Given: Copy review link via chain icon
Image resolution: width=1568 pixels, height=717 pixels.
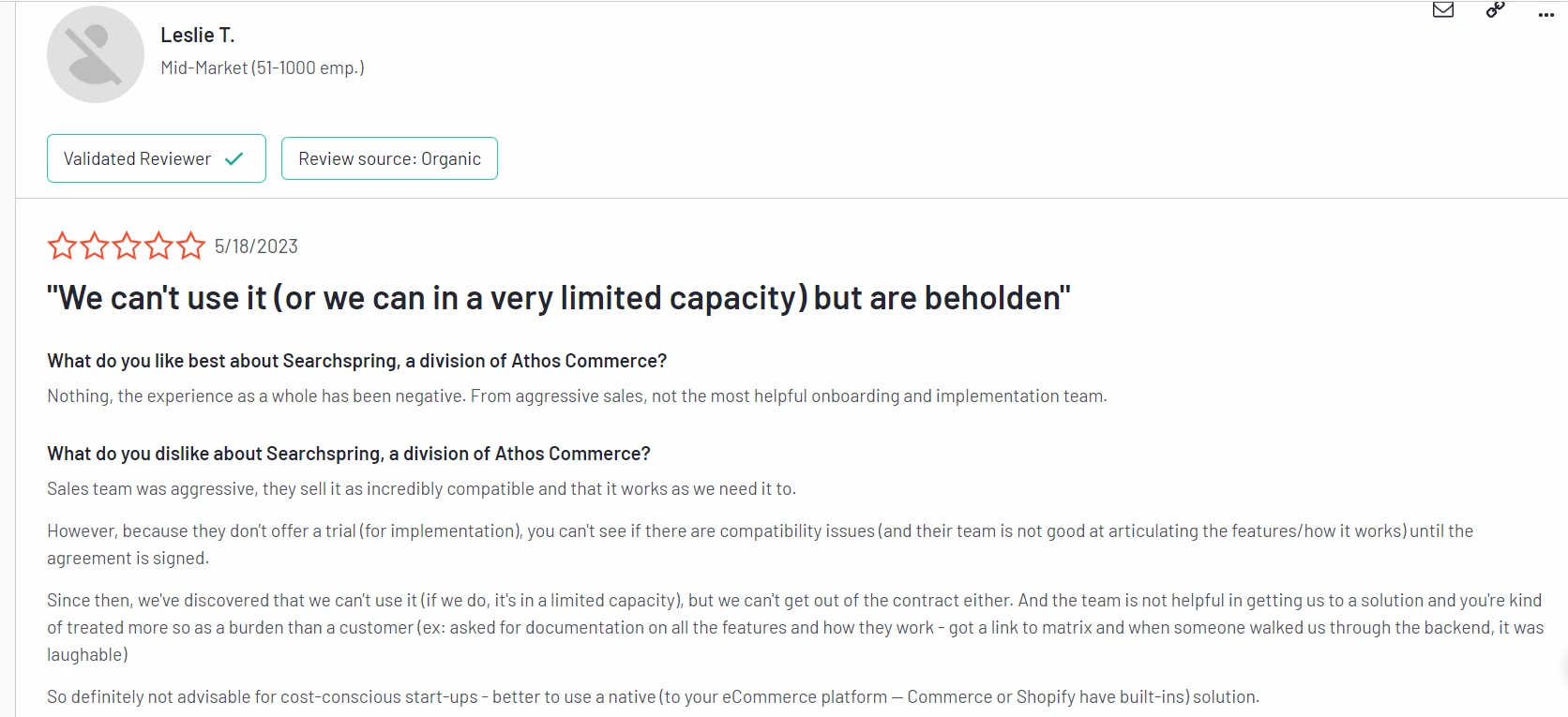Looking at the screenshot, I should pyautogui.click(x=1496, y=10).
